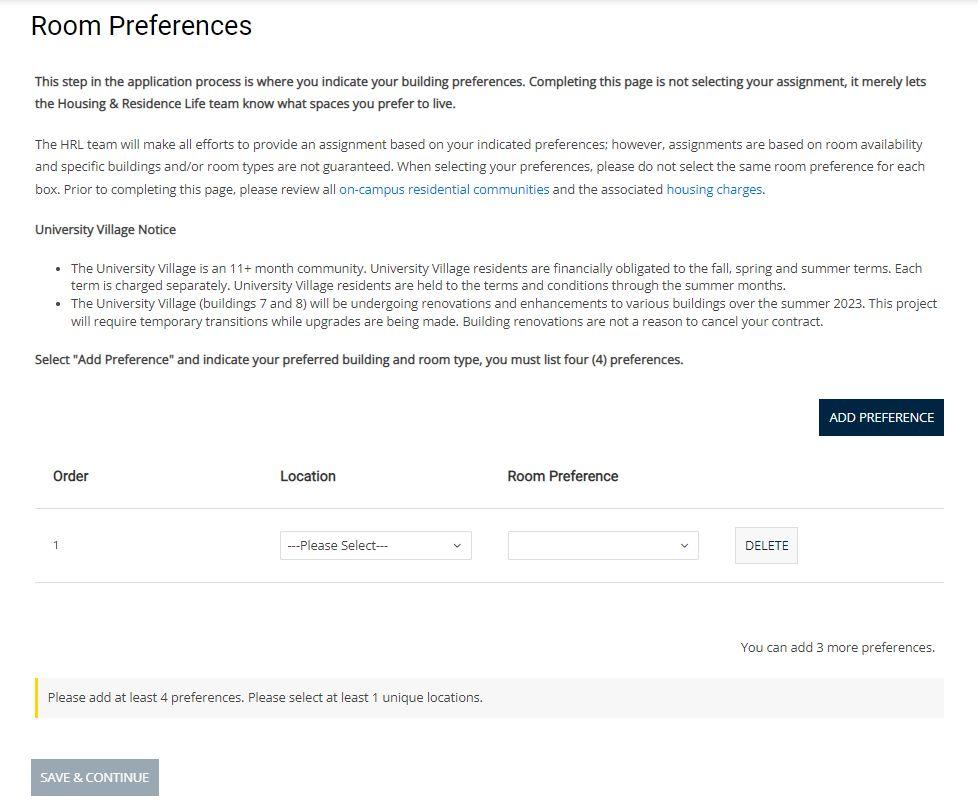Click the Room Preference column header
Image resolution: width=978 pixels, height=812 pixels.
click(563, 476)
